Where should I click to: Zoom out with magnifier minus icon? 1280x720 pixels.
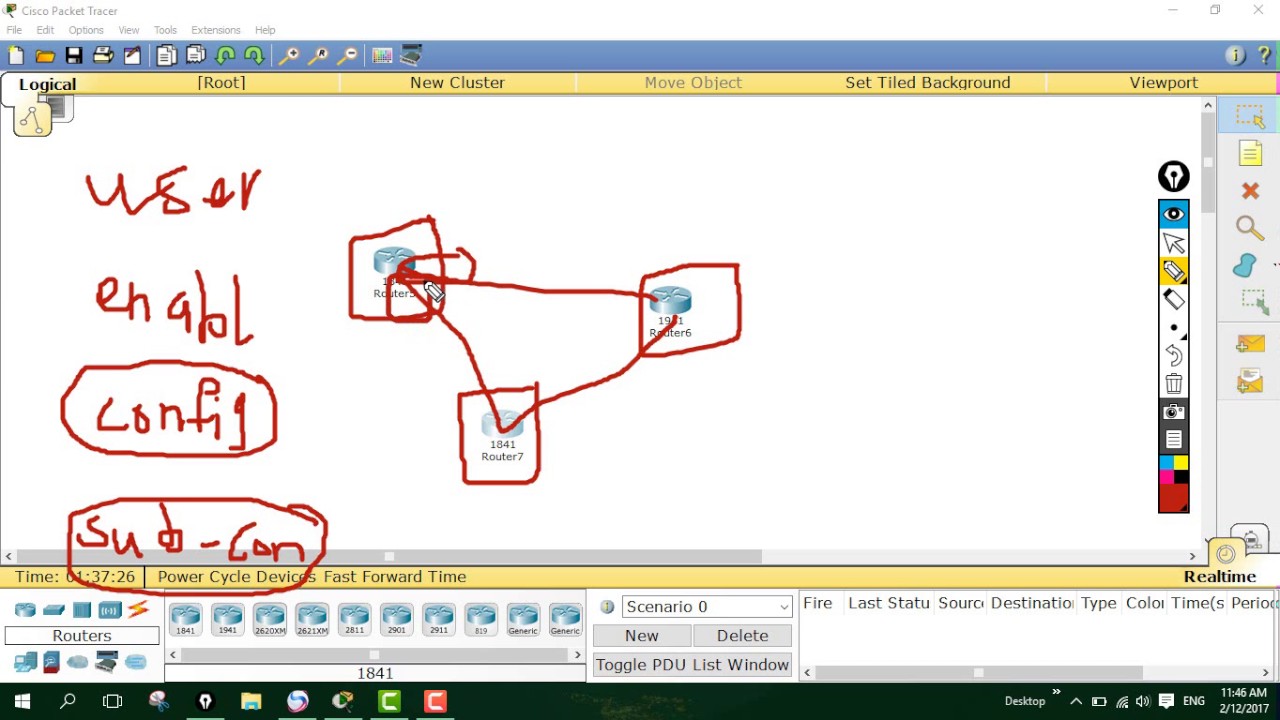pos(347,56)
